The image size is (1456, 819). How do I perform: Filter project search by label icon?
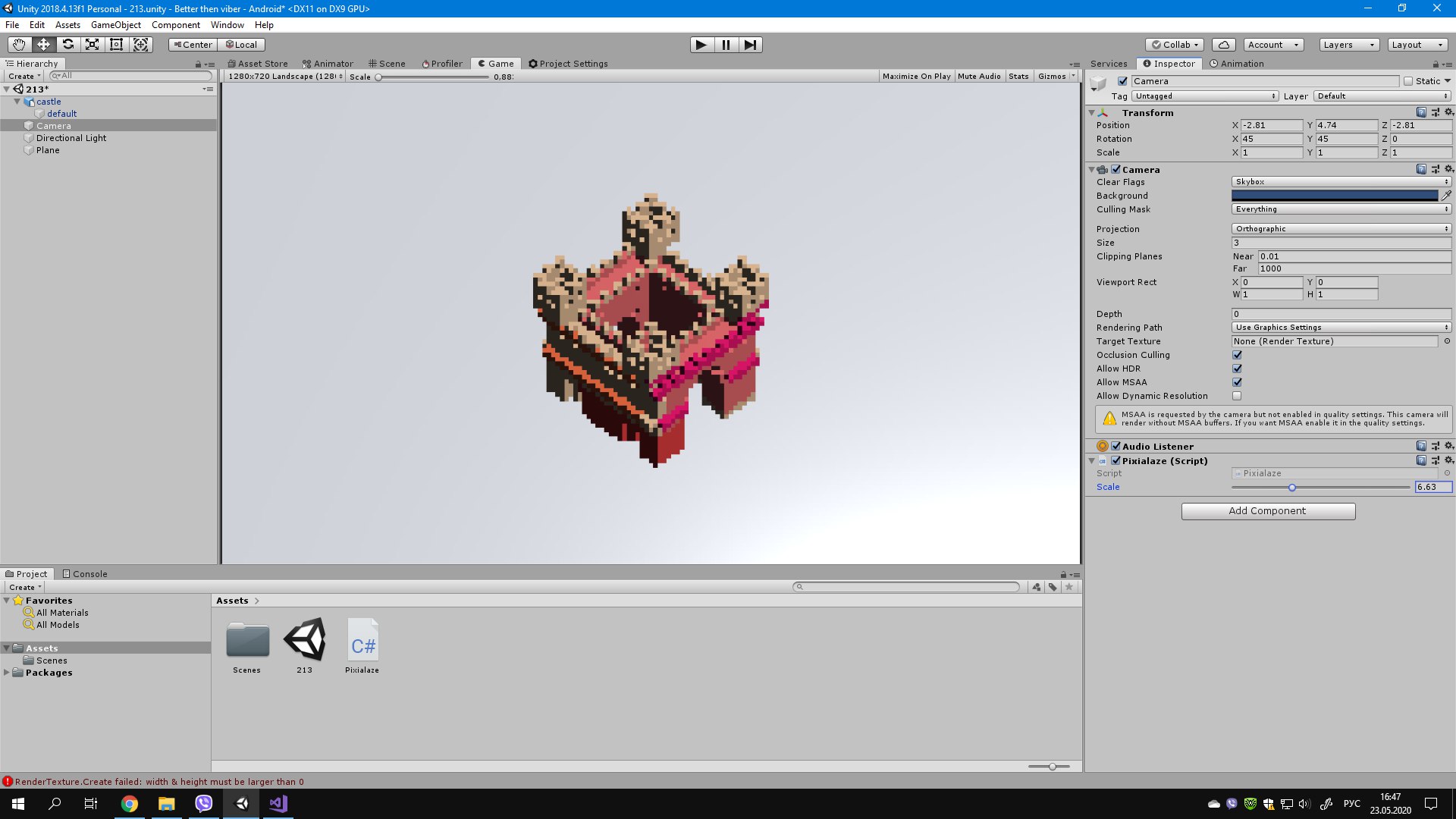click(x=1053, y=587)
